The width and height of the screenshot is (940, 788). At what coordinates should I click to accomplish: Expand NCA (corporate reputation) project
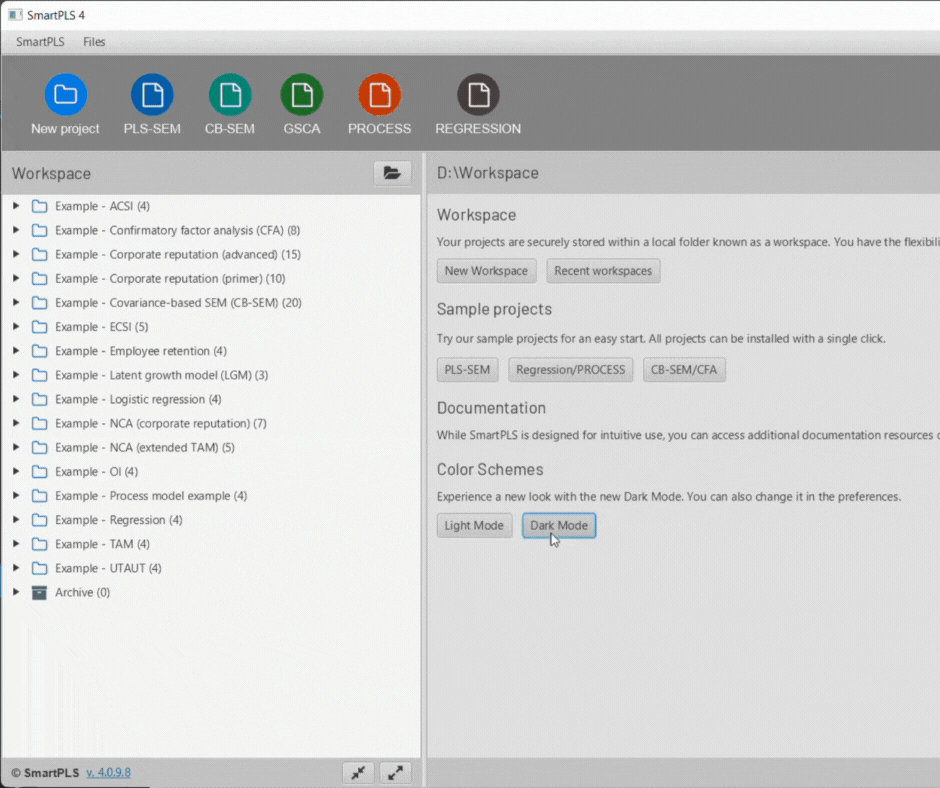[16, 423]
